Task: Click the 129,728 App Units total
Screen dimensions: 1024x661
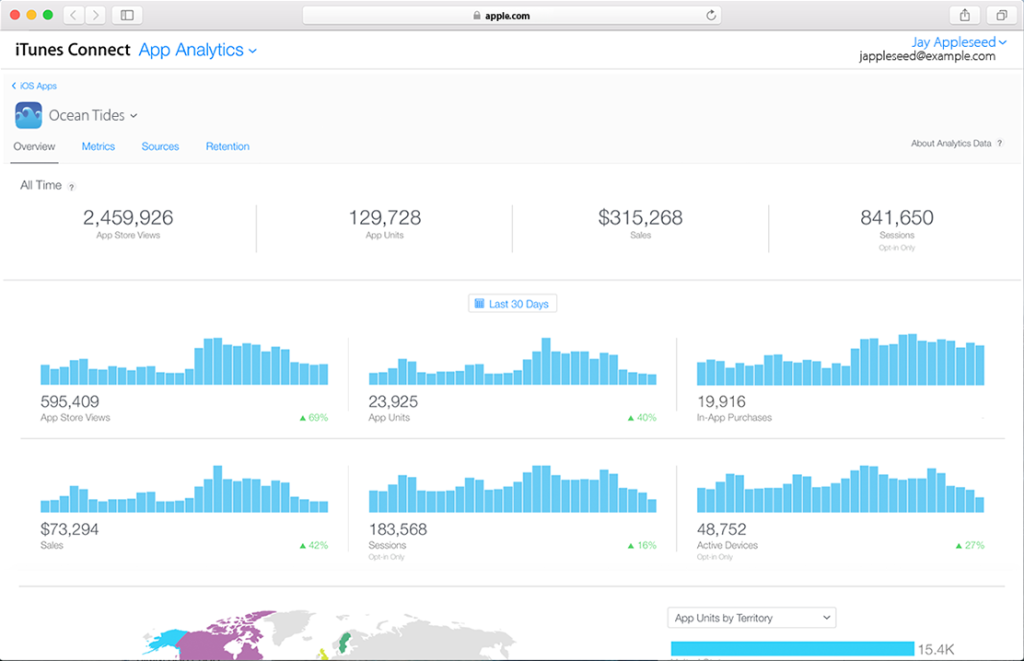Action: tap(385, 218)
